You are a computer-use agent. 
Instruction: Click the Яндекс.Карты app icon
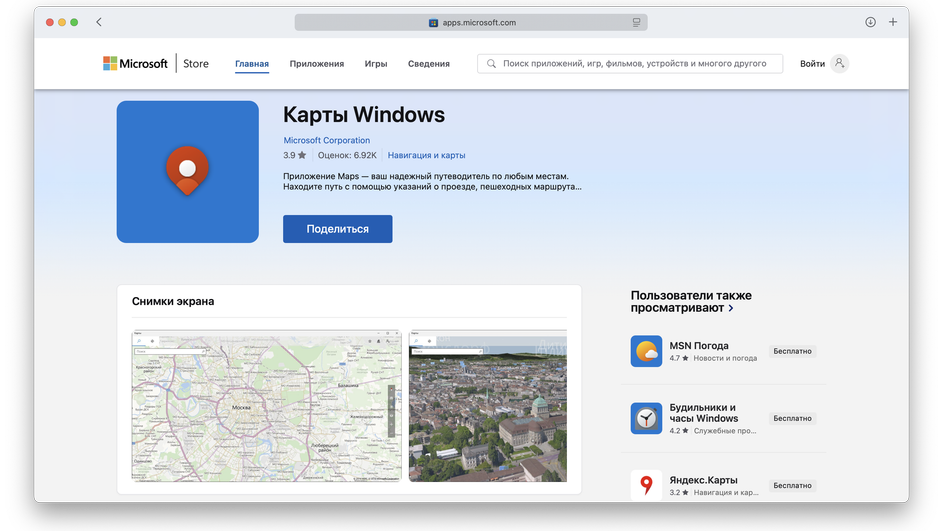tap(647, 485)
